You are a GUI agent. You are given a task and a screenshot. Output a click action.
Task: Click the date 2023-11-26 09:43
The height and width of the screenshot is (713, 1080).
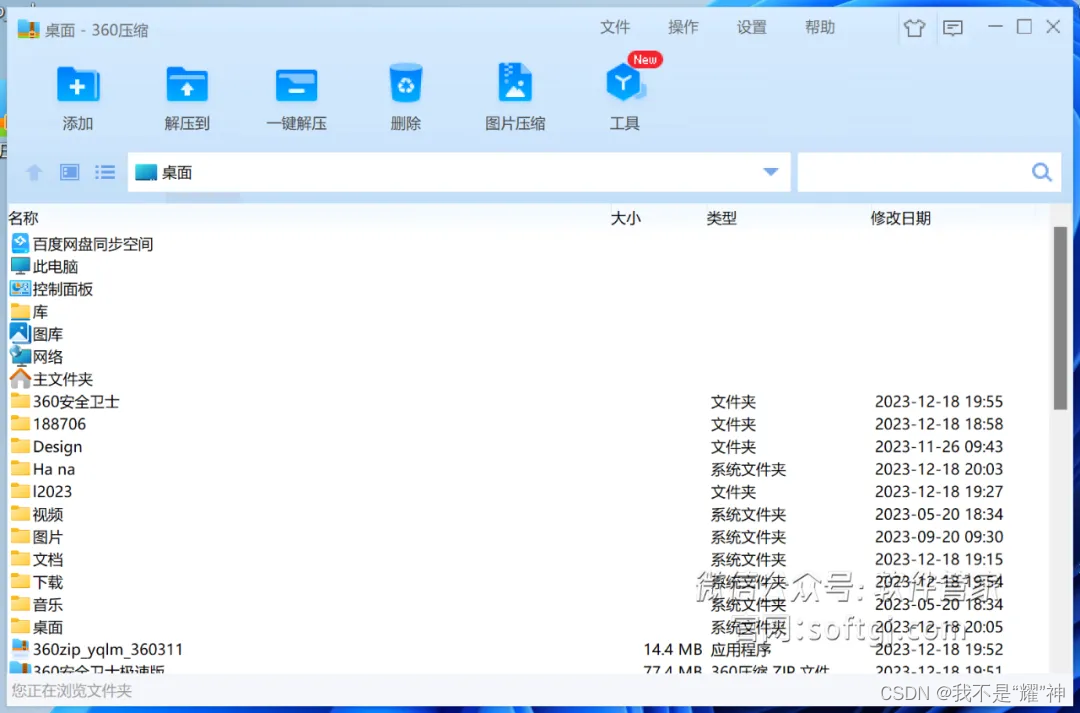click(939, 446)
